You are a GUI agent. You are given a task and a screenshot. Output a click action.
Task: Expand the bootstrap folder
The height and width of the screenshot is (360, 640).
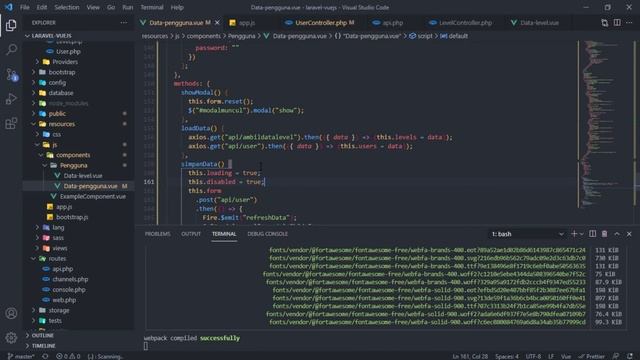click(x=62, y=72)
